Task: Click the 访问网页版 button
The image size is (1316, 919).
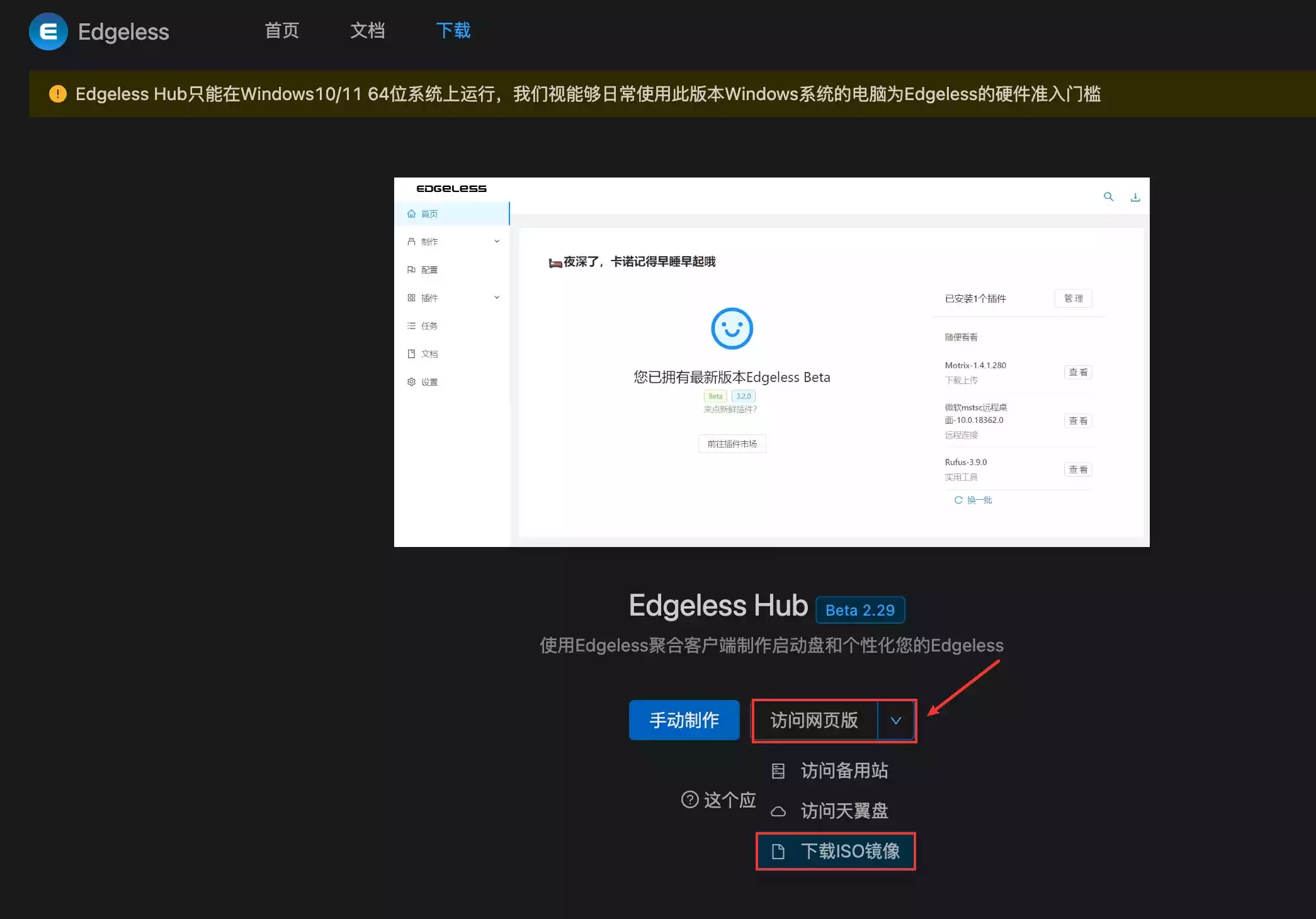Action: [x=814, y=721]
